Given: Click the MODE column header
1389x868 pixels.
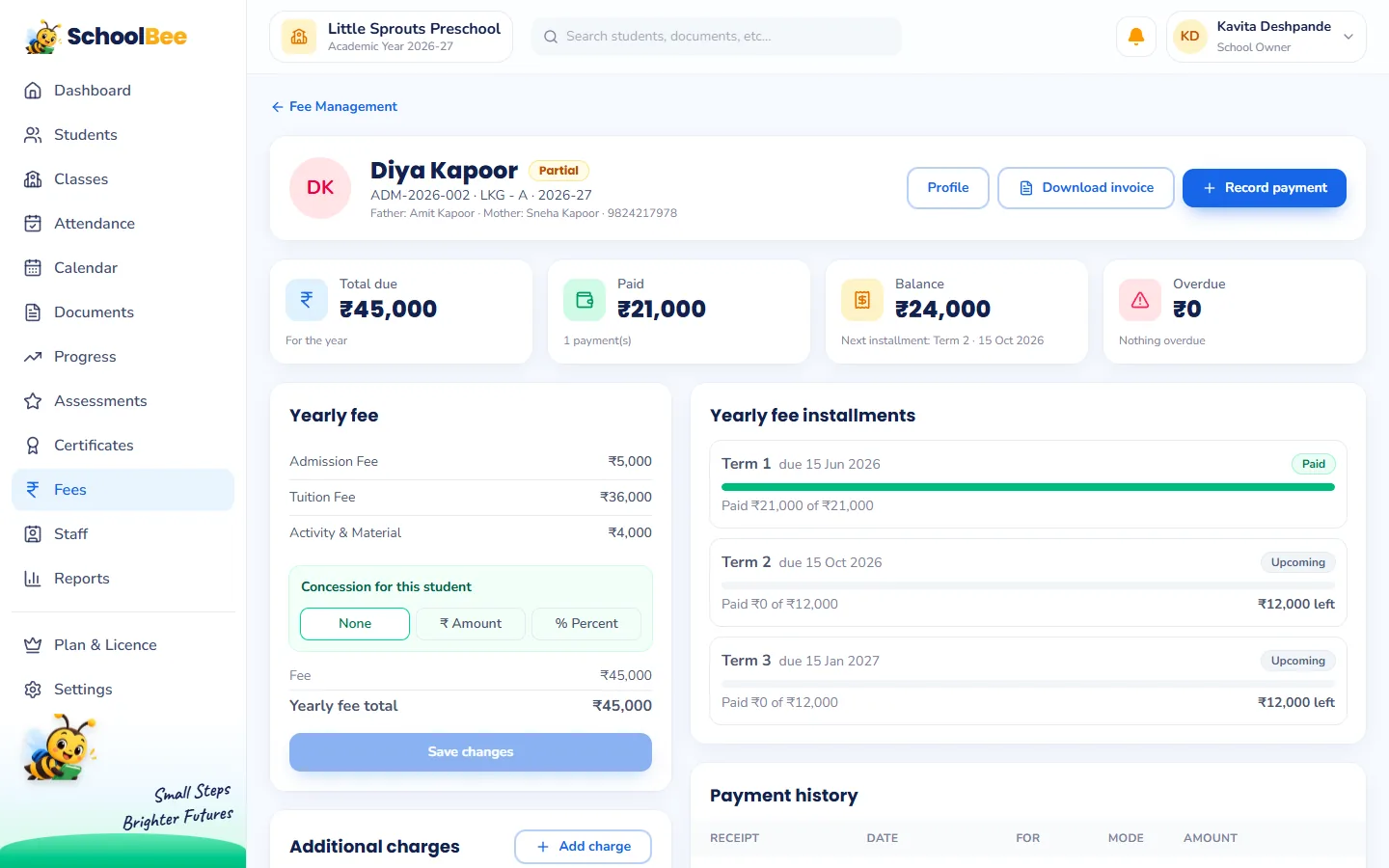Looking at the screenshot, I should tap(1126, 838).
